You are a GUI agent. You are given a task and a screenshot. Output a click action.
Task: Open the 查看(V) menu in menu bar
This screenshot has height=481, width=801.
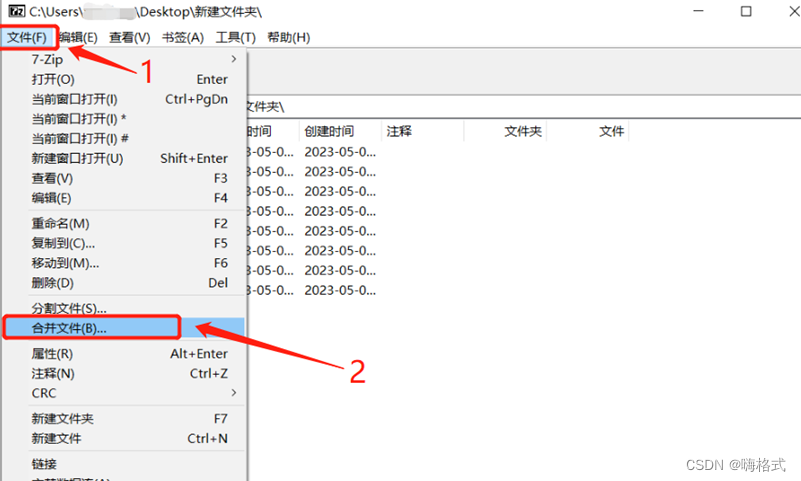[x=130, y=37]
